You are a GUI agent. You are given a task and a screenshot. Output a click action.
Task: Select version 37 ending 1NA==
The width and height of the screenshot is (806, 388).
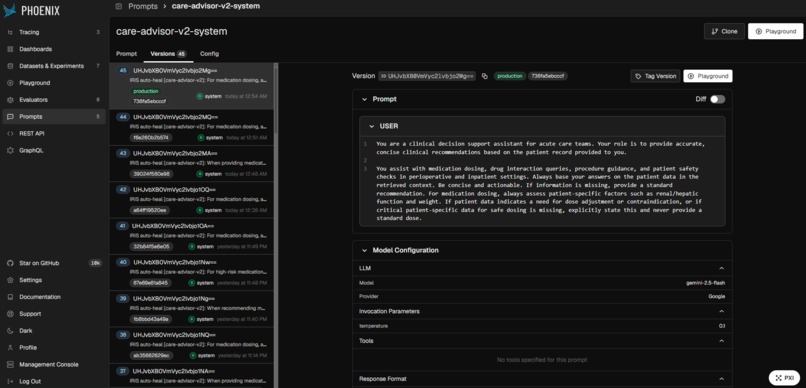[191, 376]
